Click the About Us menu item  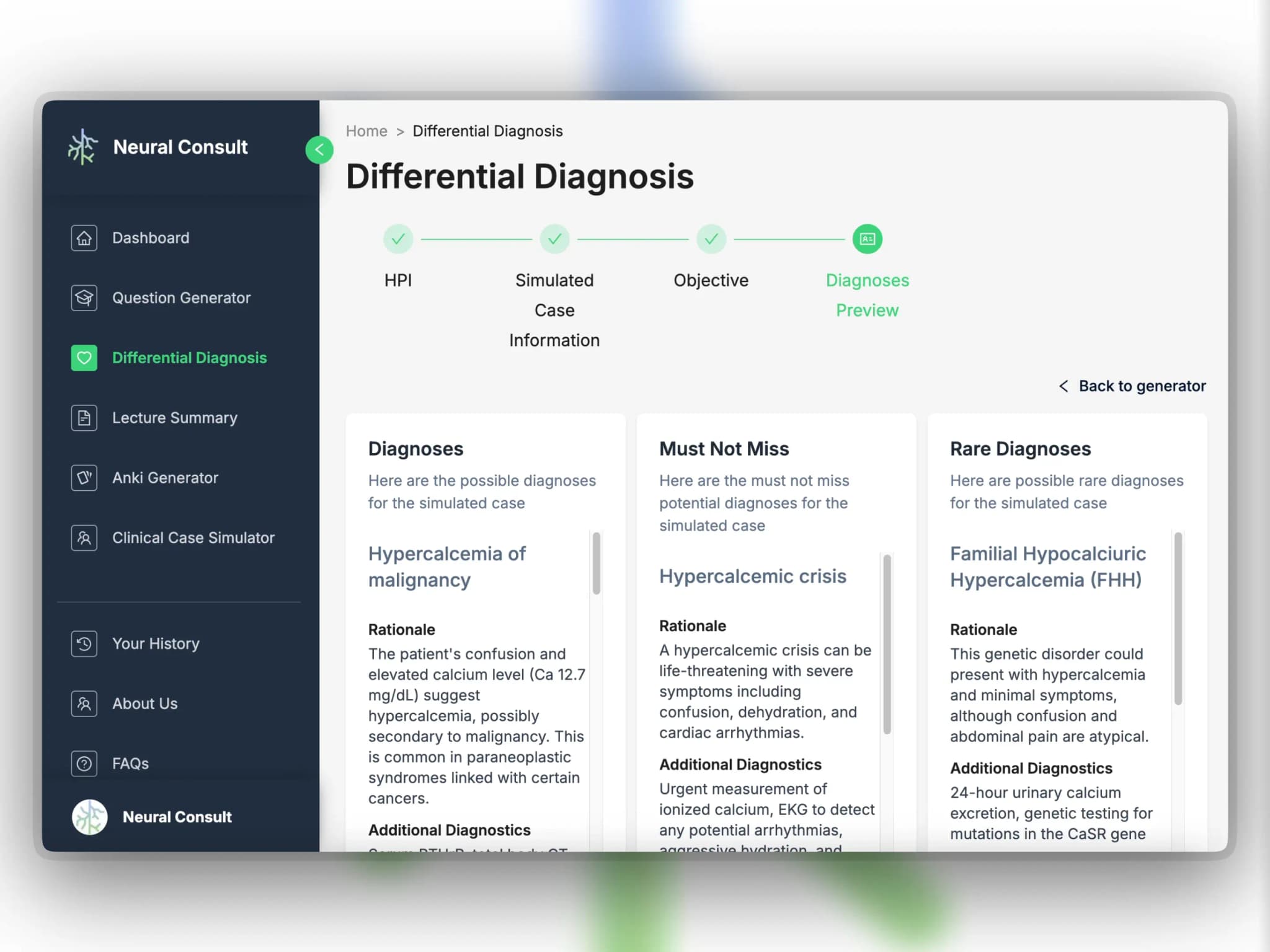pyautogui.click(x=143, y=703)
